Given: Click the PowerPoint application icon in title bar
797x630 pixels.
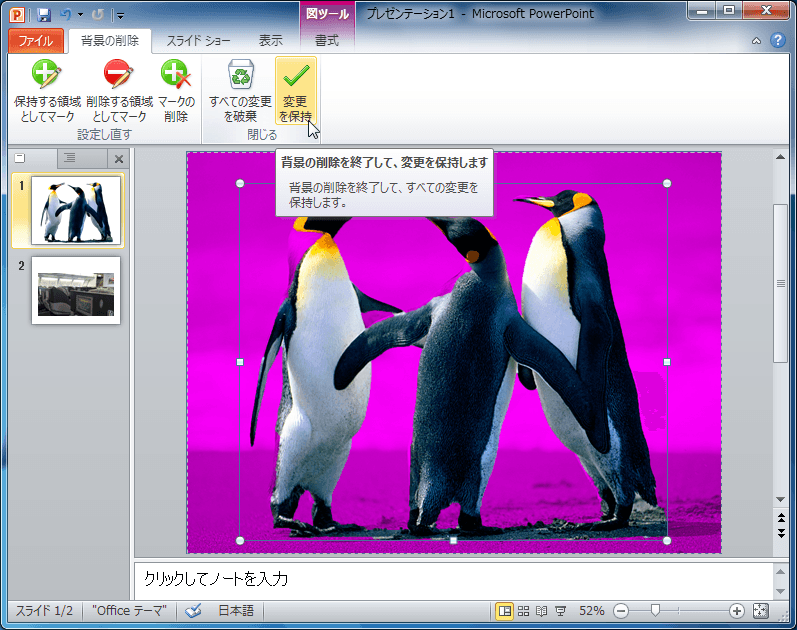Looking at the screenshot, I should (17, 14).
